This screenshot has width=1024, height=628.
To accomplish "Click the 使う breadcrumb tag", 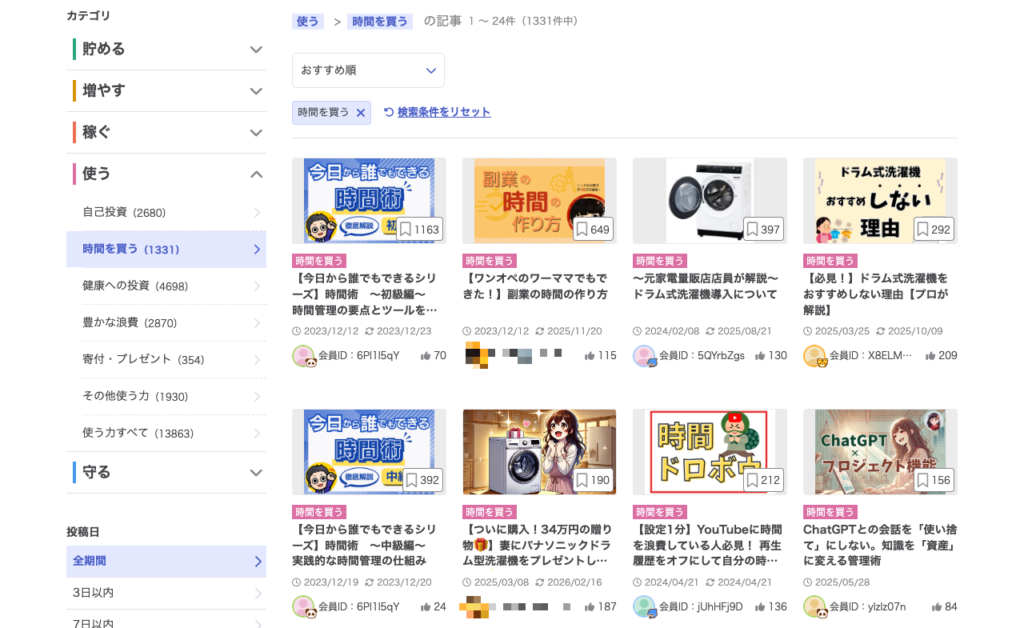I will pos(308,21).
